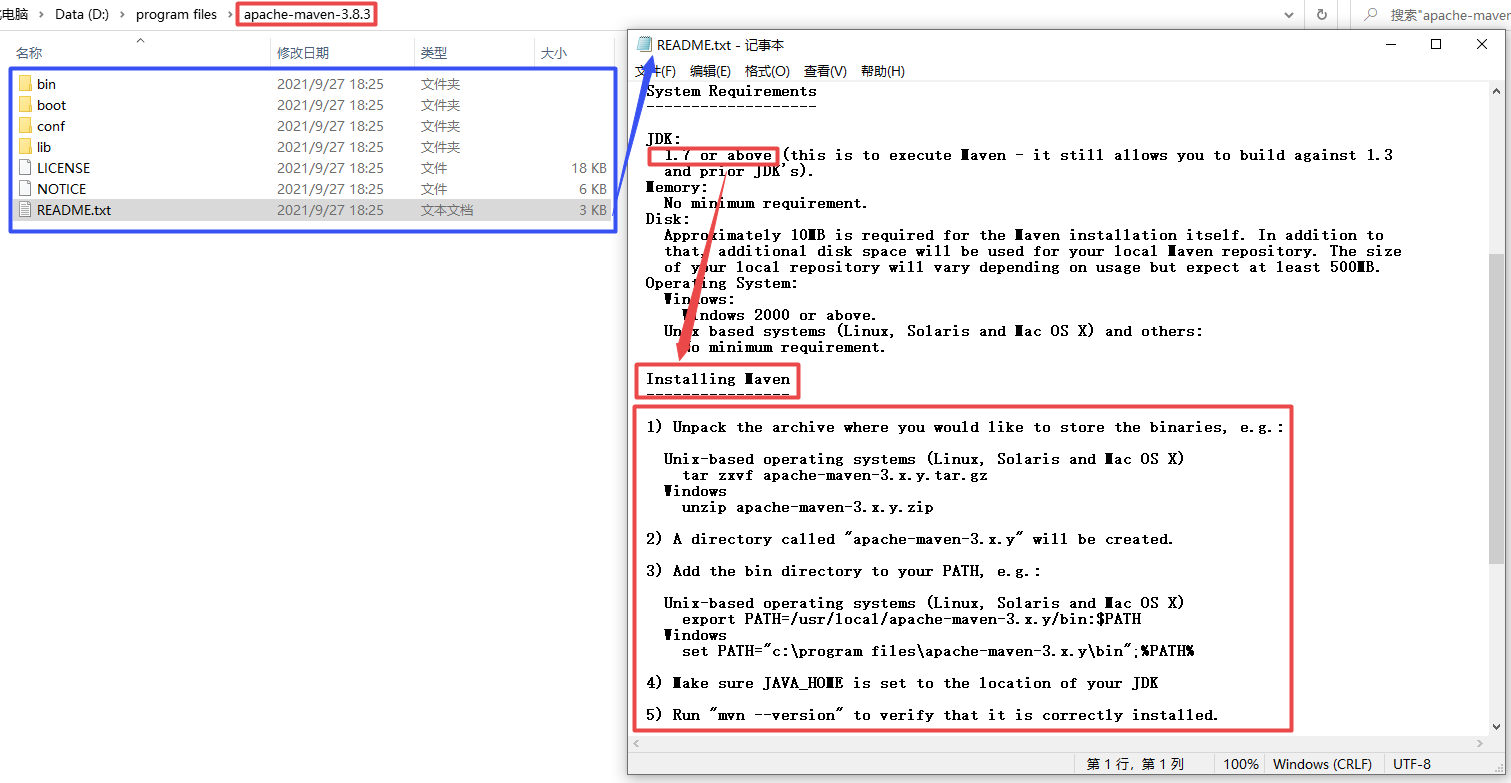This screenshot has height=783, width=1511.
Task: Sort files by 类型 column
Action: tap(434, 53)
